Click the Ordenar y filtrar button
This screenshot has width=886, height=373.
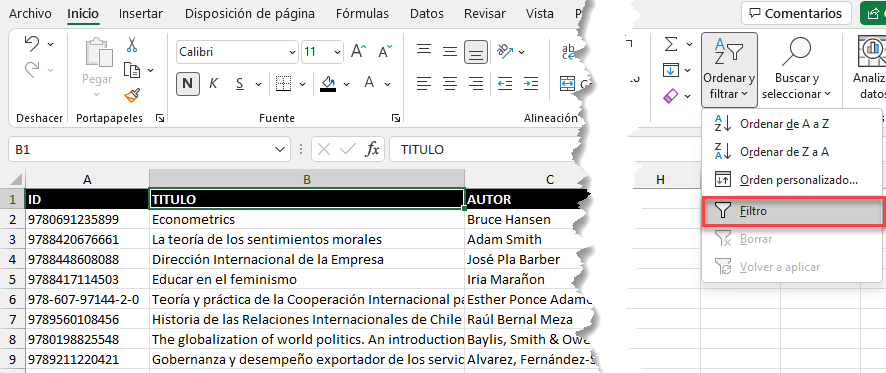(x=729, y=70)
